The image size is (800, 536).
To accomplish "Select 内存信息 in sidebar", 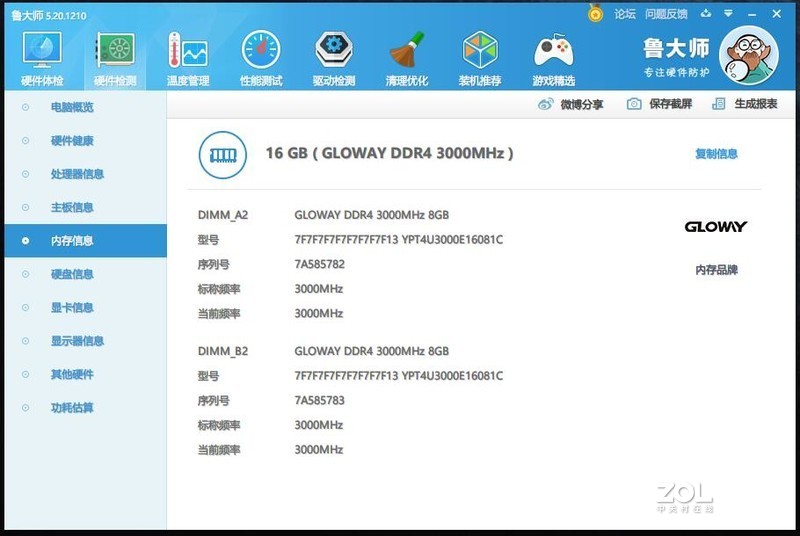I will [x=86, y=241].
